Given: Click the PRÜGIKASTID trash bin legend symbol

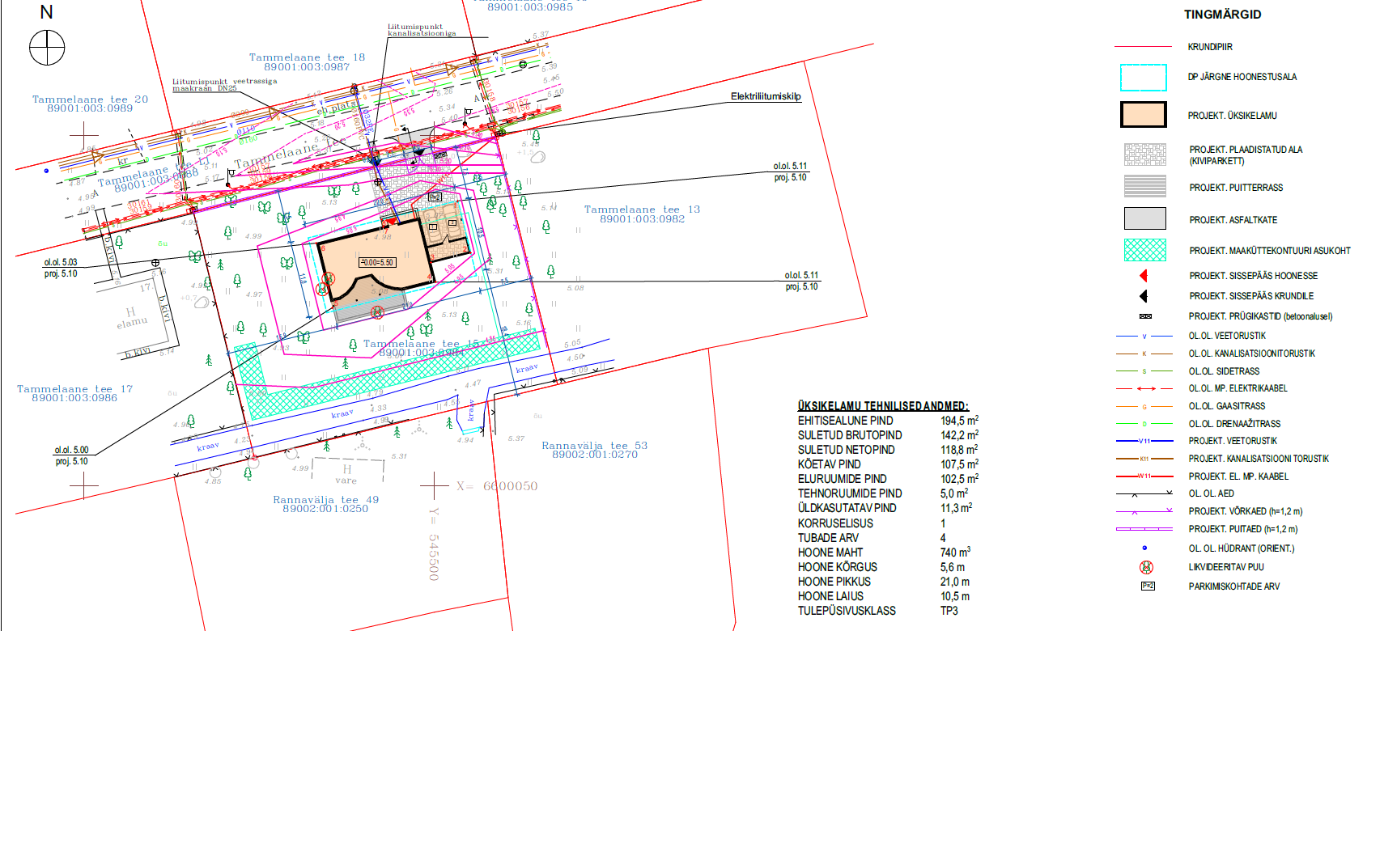Looking at the screenshot, I should click(x=1145, y=316).
